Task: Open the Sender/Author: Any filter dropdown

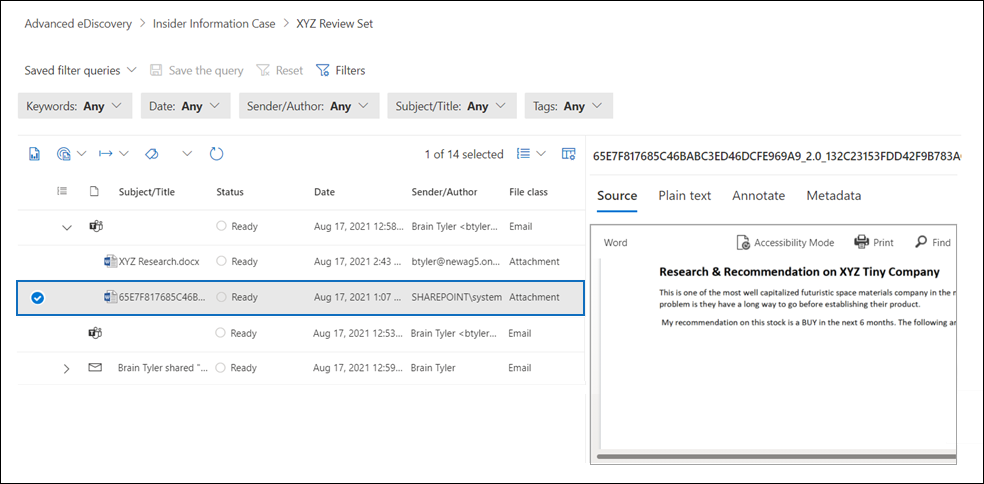Action: (x=309, y=106)
